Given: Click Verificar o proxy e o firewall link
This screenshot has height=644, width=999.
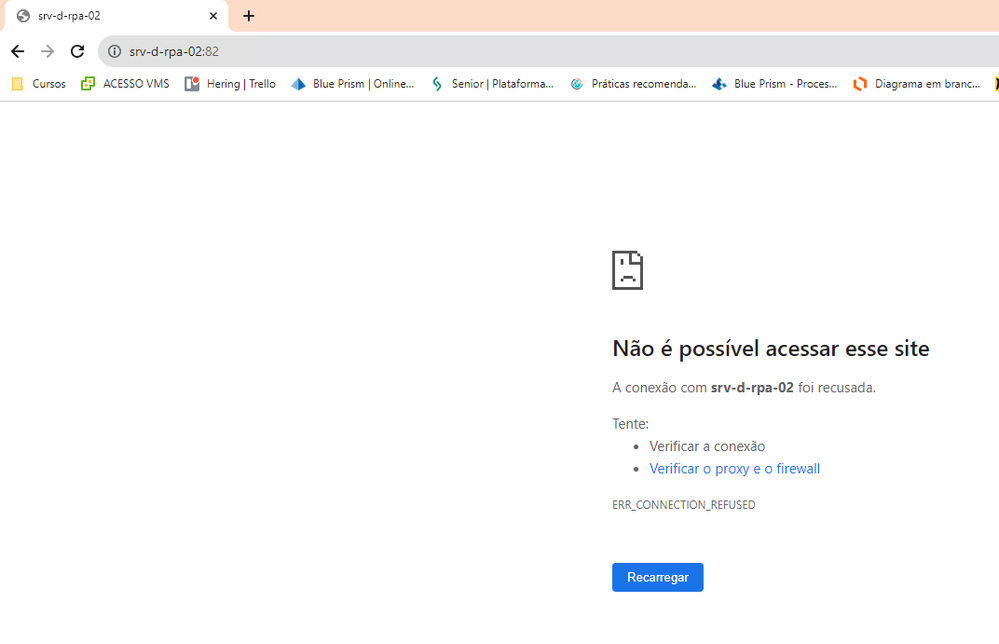Looking at the screenshot, I should (x=735, y=469).
